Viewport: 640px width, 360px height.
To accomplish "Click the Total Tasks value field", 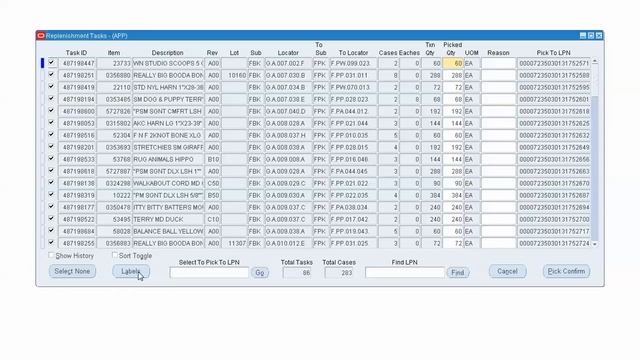I will point(297,273).
